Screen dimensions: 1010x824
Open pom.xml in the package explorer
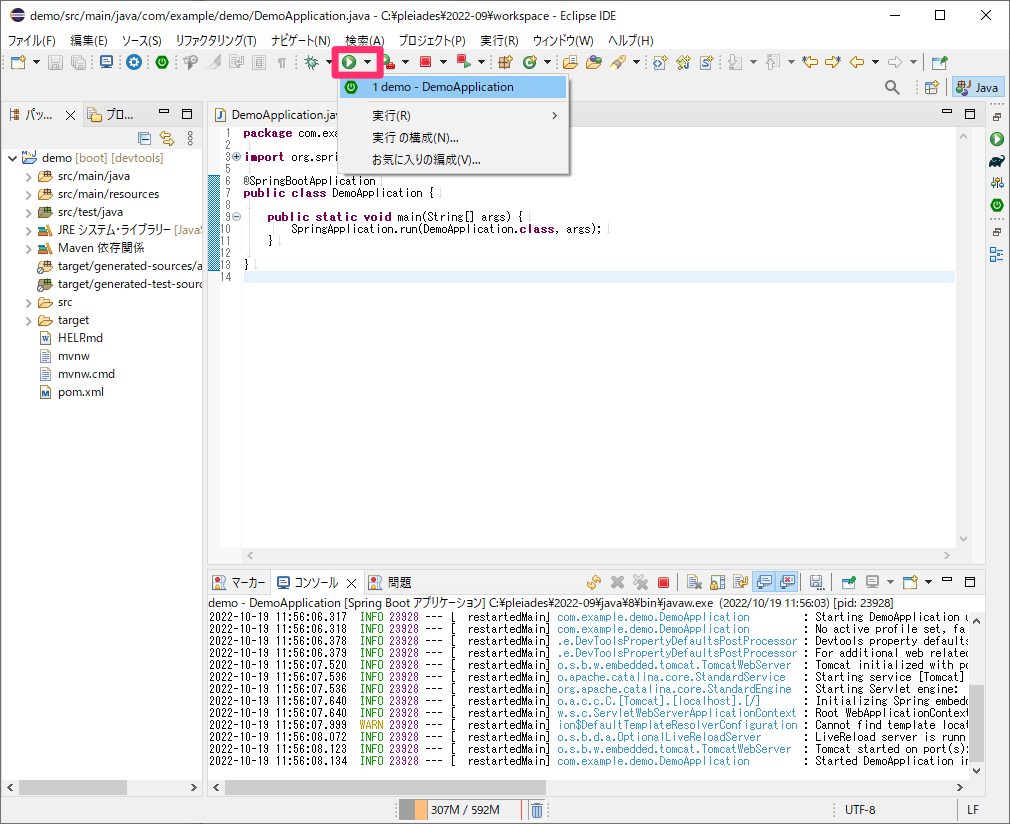tap(81, 392)
